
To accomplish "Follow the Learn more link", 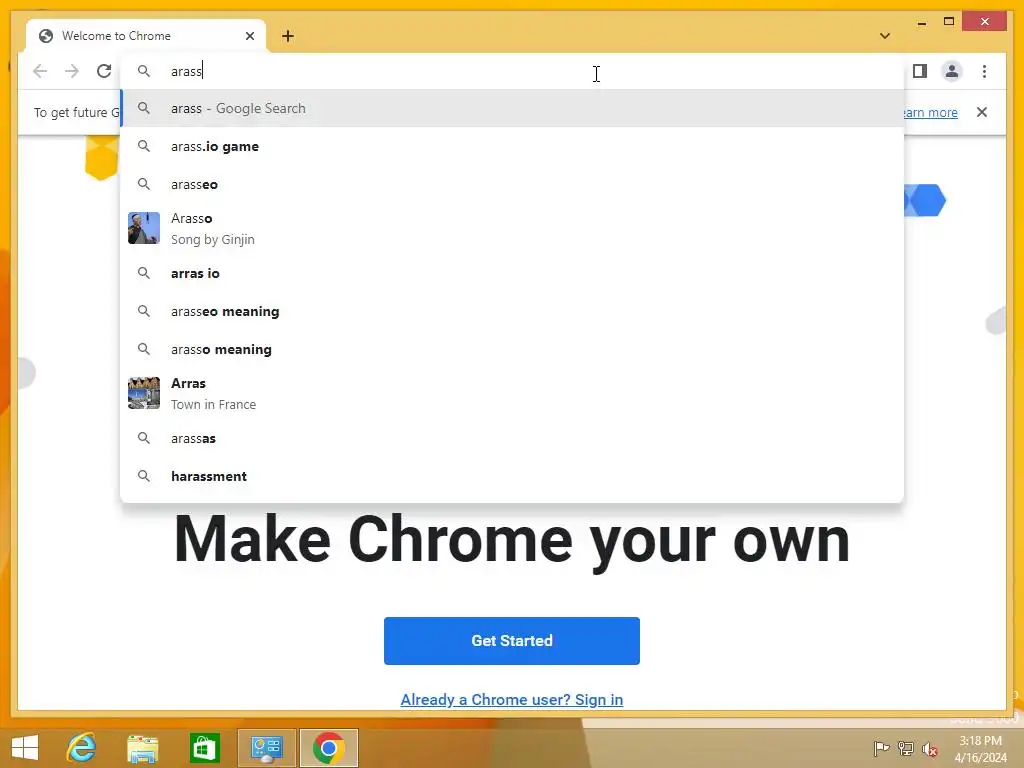I will (x=930, y=112).
